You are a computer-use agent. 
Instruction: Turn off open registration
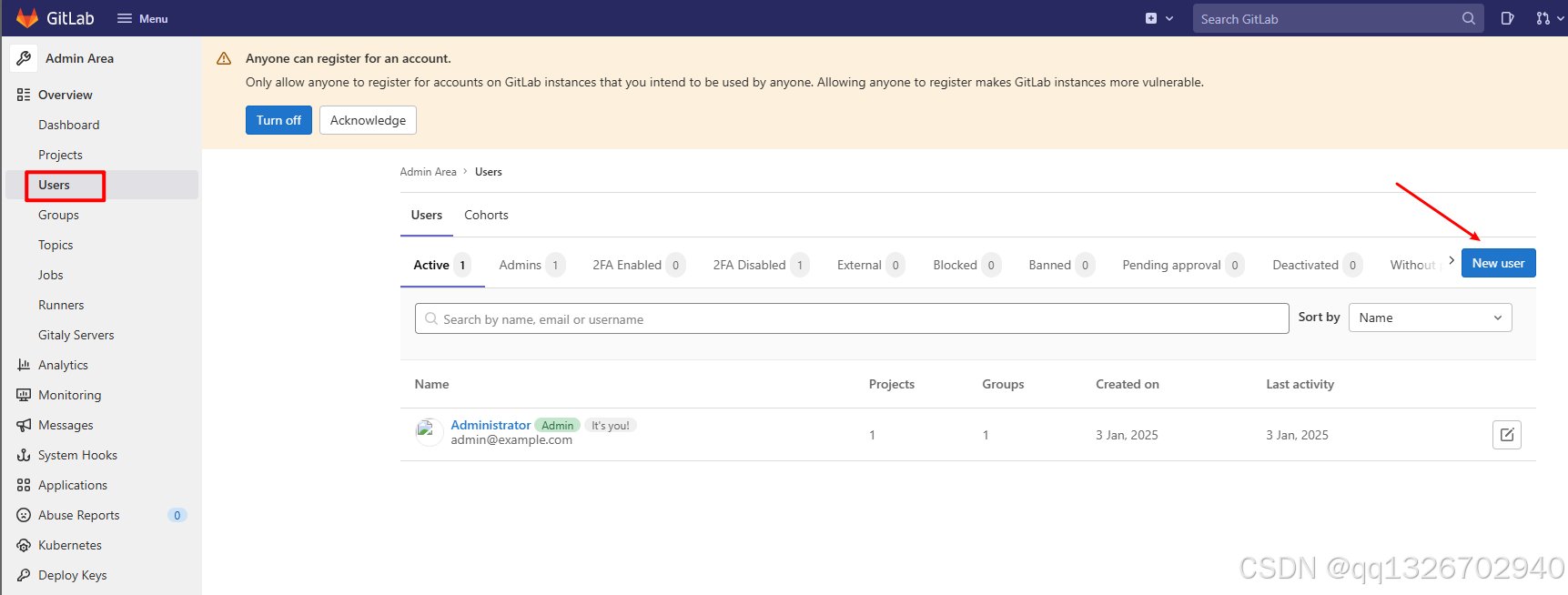pyautogui.click(x=278, y=120)
